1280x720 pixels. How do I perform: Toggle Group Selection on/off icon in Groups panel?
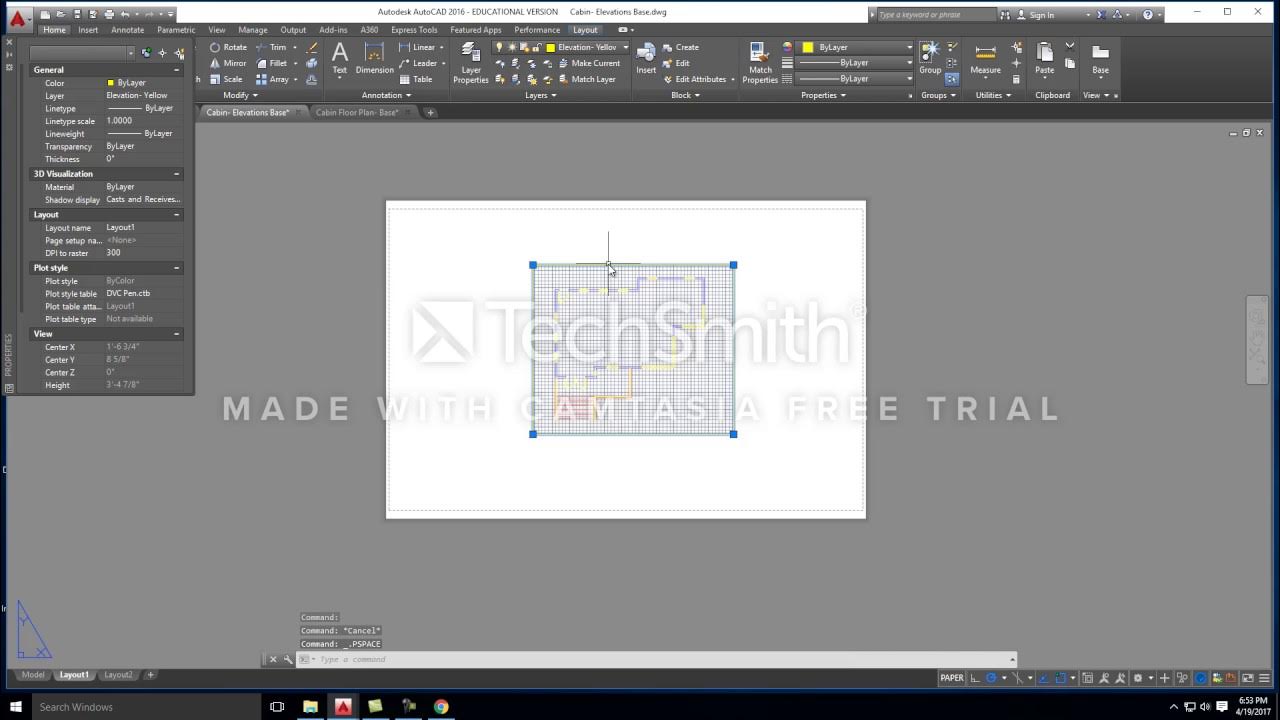tap(952, 79)
